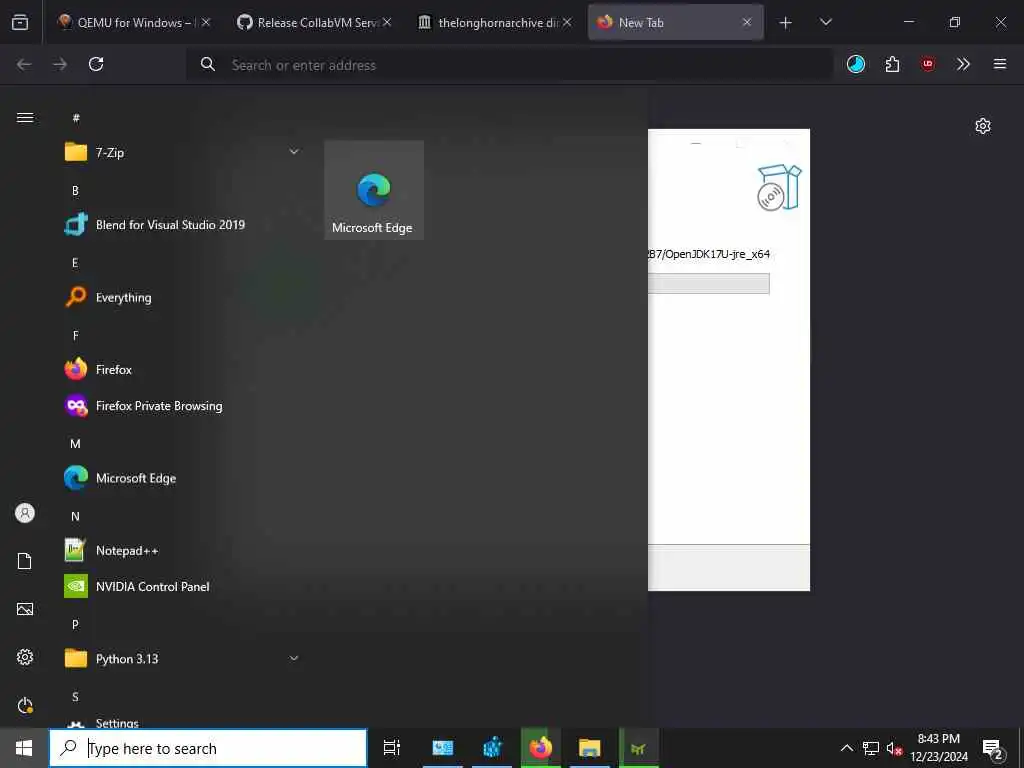Click the '#' section header
This screenshot has height=768, width=1024.
click(76, 118)
